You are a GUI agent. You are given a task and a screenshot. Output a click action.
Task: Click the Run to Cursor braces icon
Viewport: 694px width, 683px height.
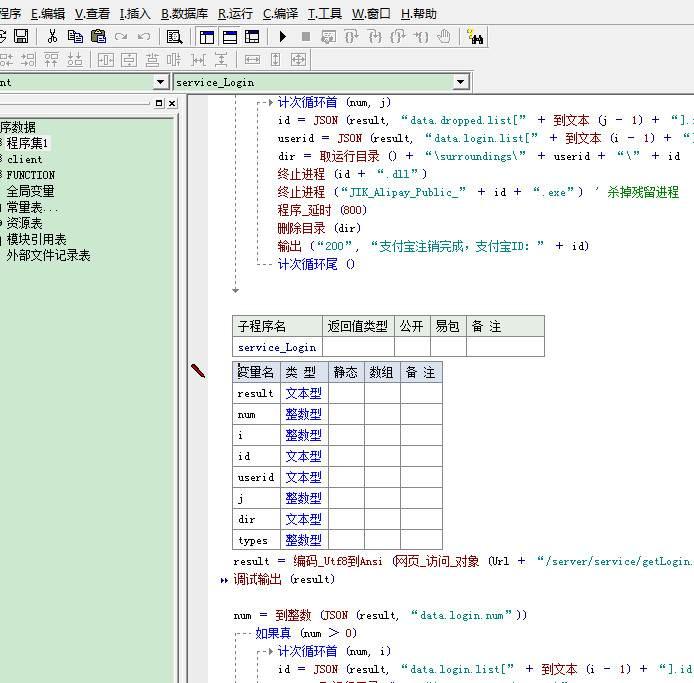(420, 37)
